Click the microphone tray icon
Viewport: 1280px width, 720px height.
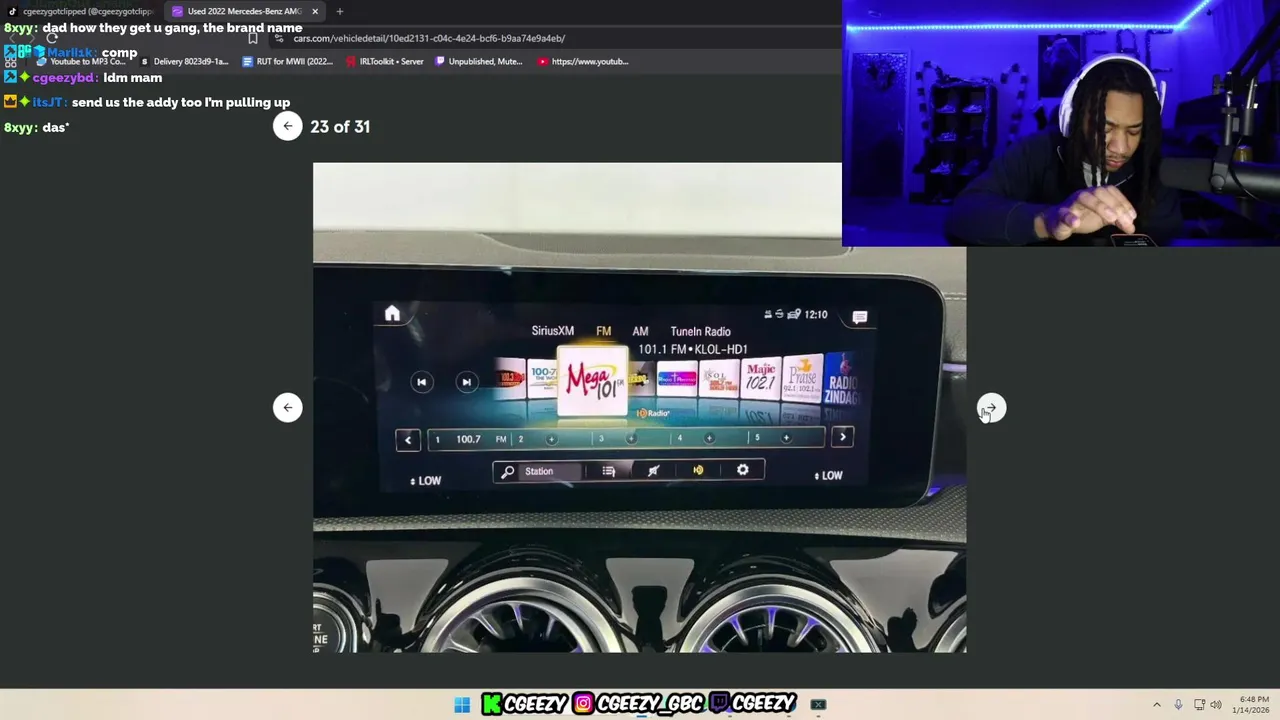[x=1178, y=705]
